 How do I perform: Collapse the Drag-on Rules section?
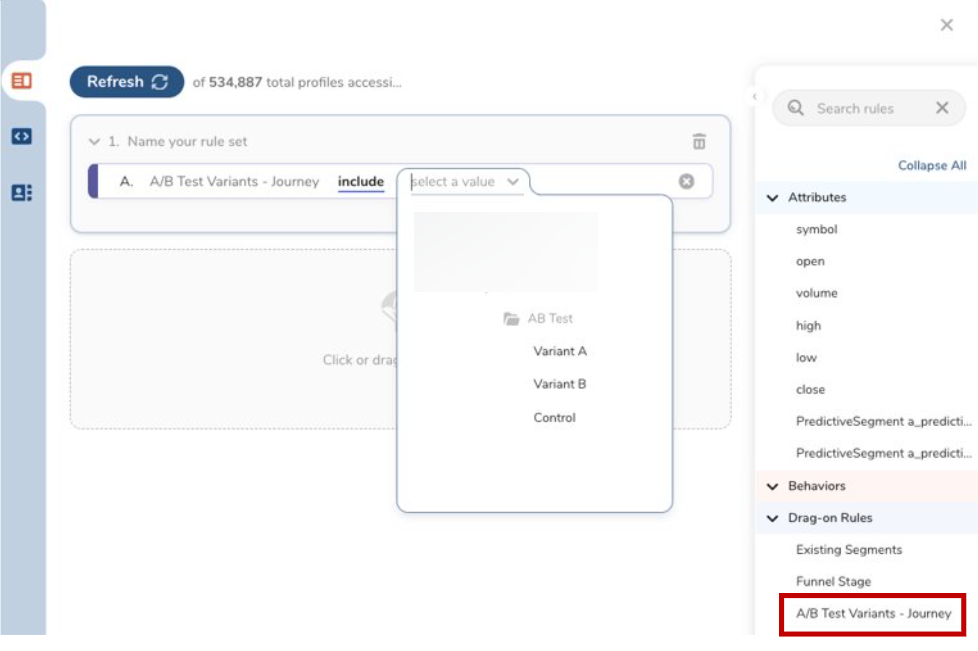coord(772,518)
